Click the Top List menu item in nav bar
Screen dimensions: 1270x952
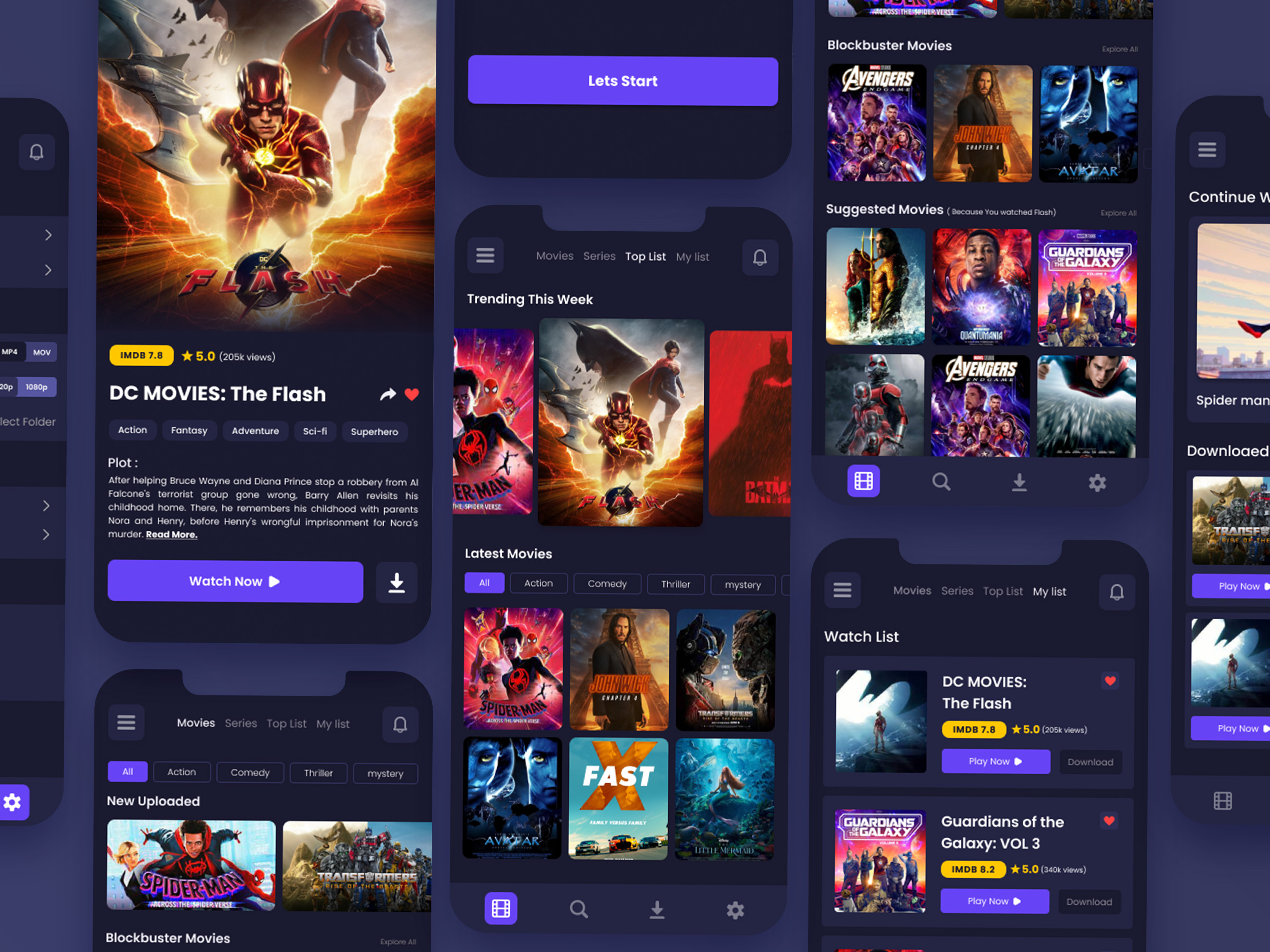tap(644, 257)
